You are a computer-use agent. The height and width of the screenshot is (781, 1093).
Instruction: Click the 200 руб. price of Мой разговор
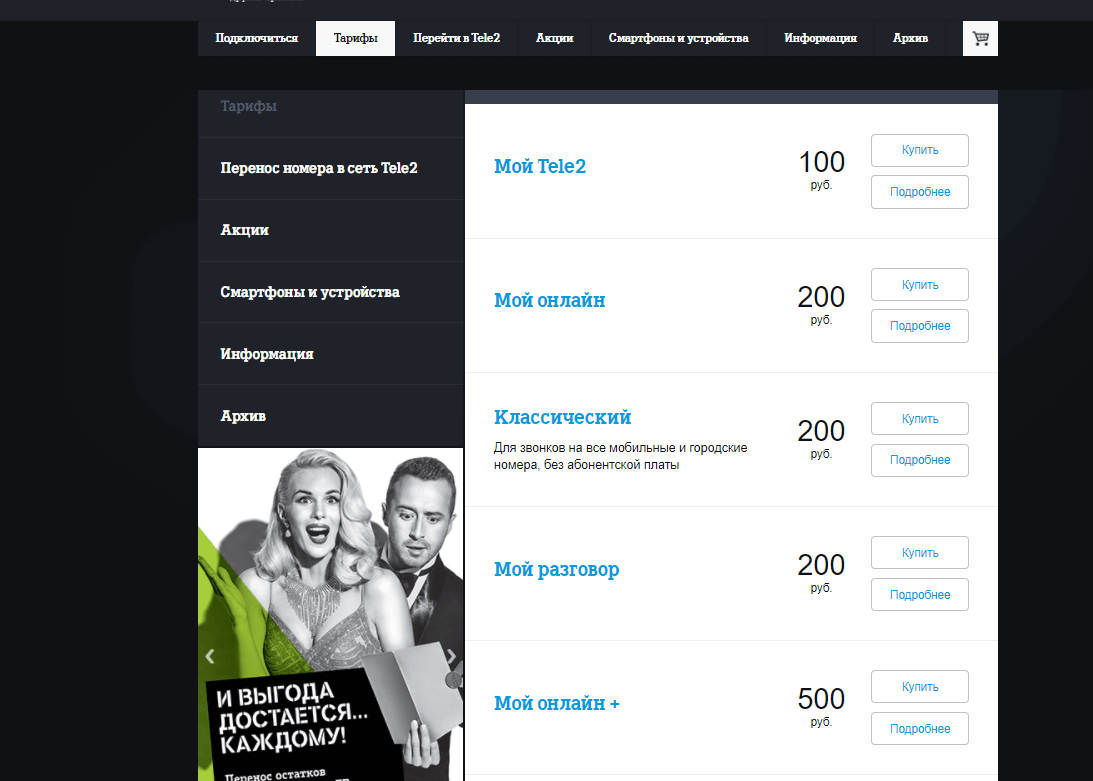coord(821,573)
